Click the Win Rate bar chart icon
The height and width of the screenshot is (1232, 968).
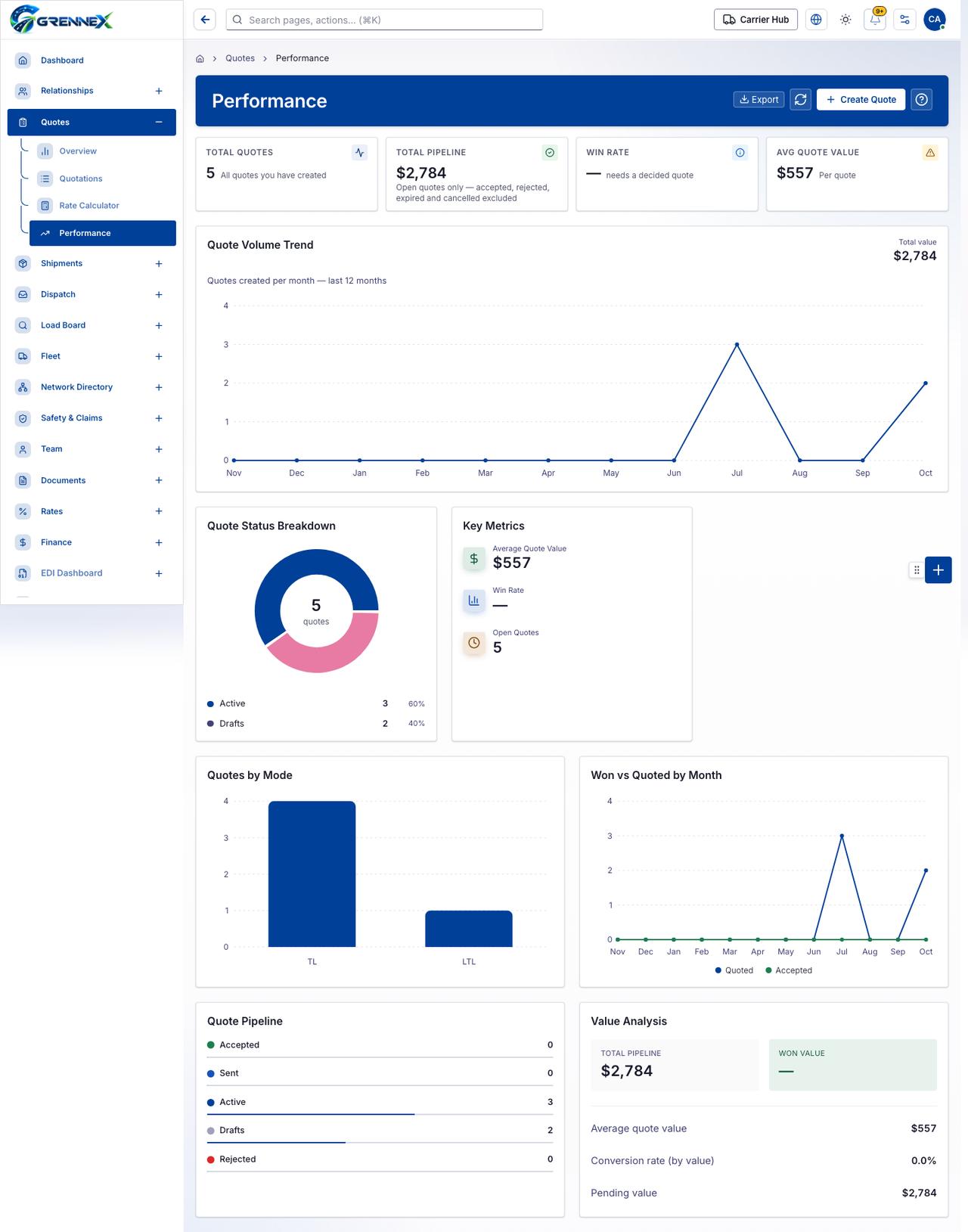pyautogui.click(x=474, y=600)
